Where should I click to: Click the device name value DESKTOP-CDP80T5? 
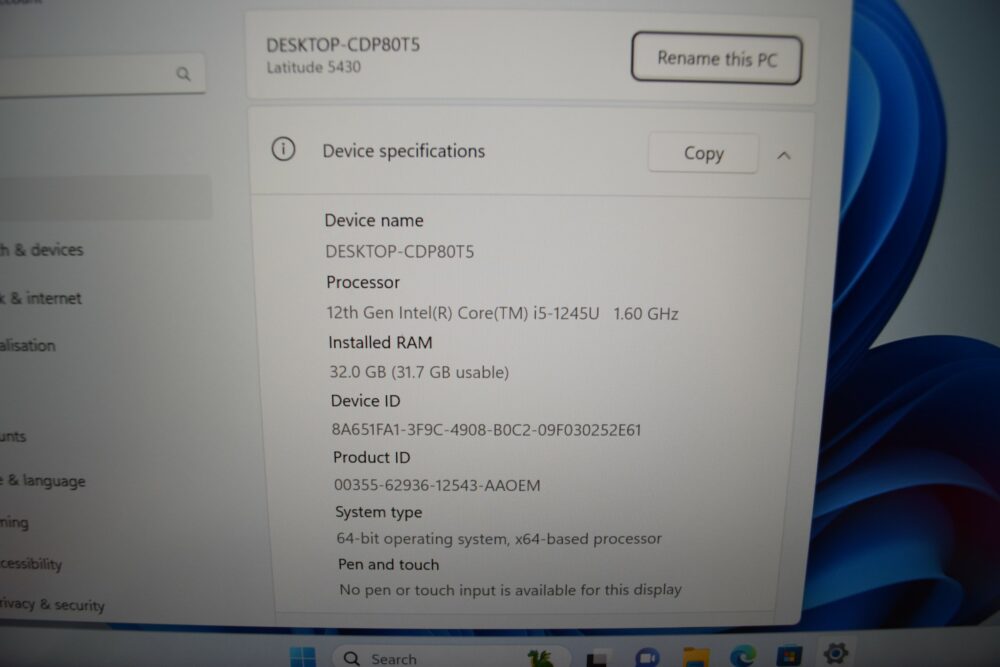399,252
